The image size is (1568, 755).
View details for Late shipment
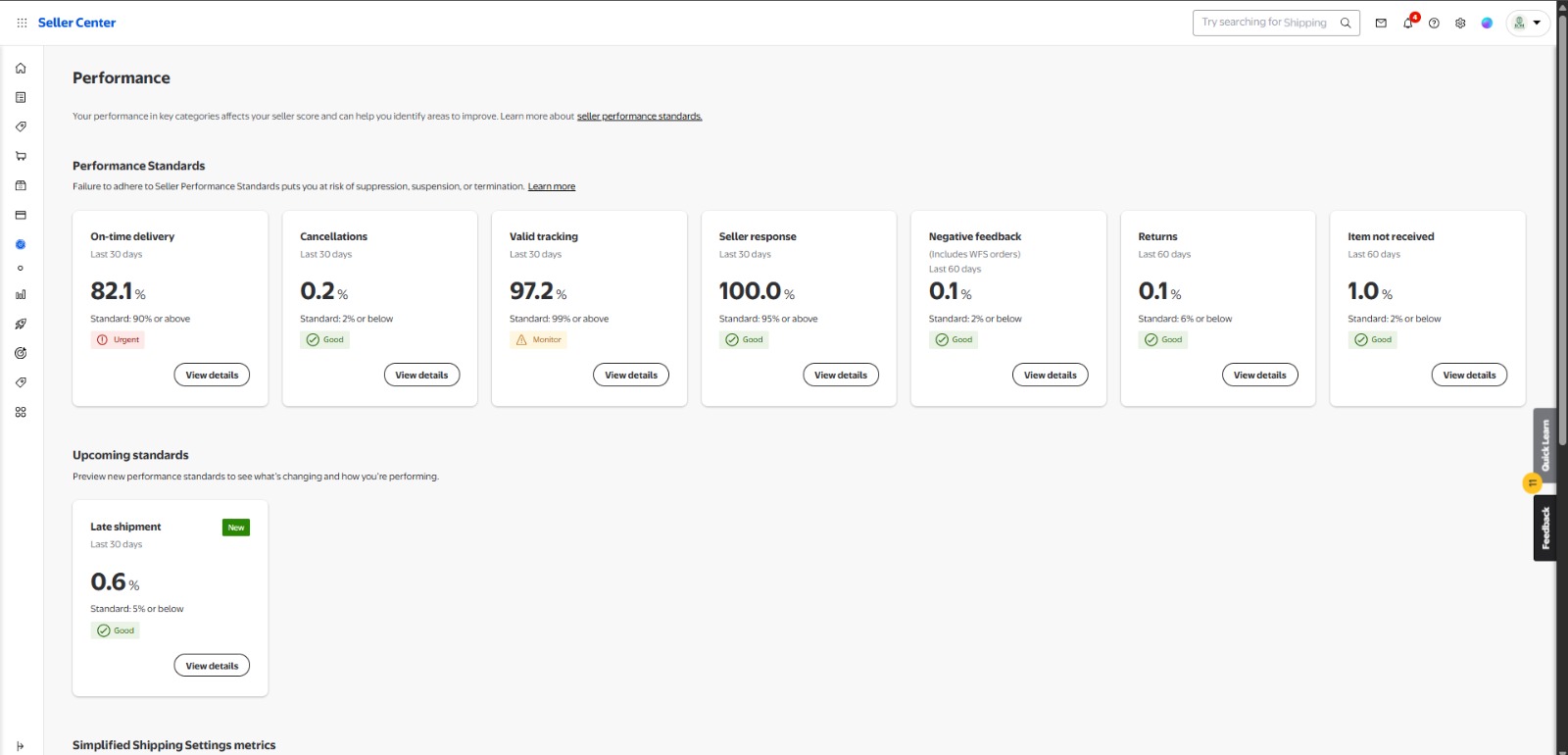[212, 666]
